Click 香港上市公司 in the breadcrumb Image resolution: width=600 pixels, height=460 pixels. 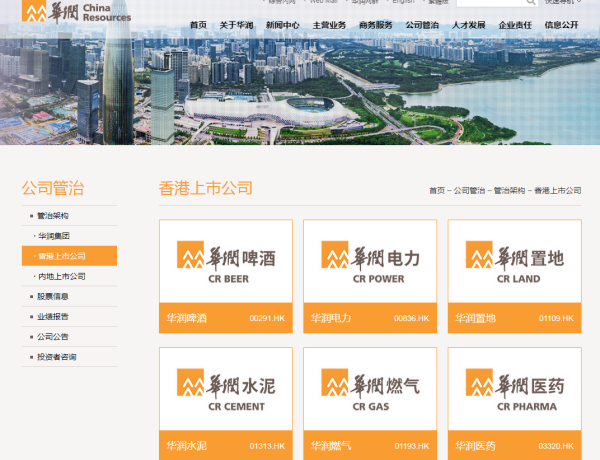[x=558, y=191]
